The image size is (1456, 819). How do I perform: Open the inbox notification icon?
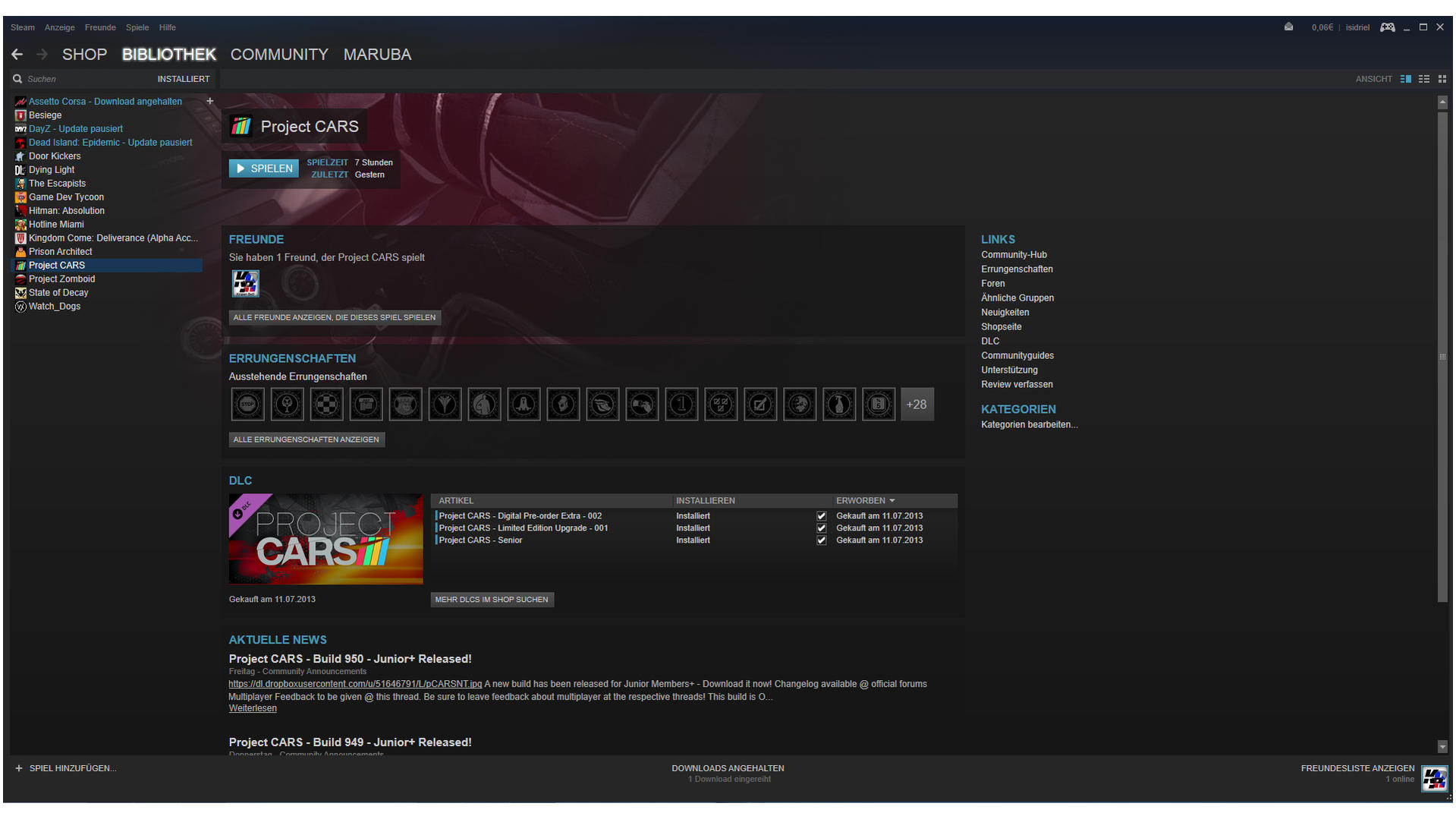[x=1288, y=27]
